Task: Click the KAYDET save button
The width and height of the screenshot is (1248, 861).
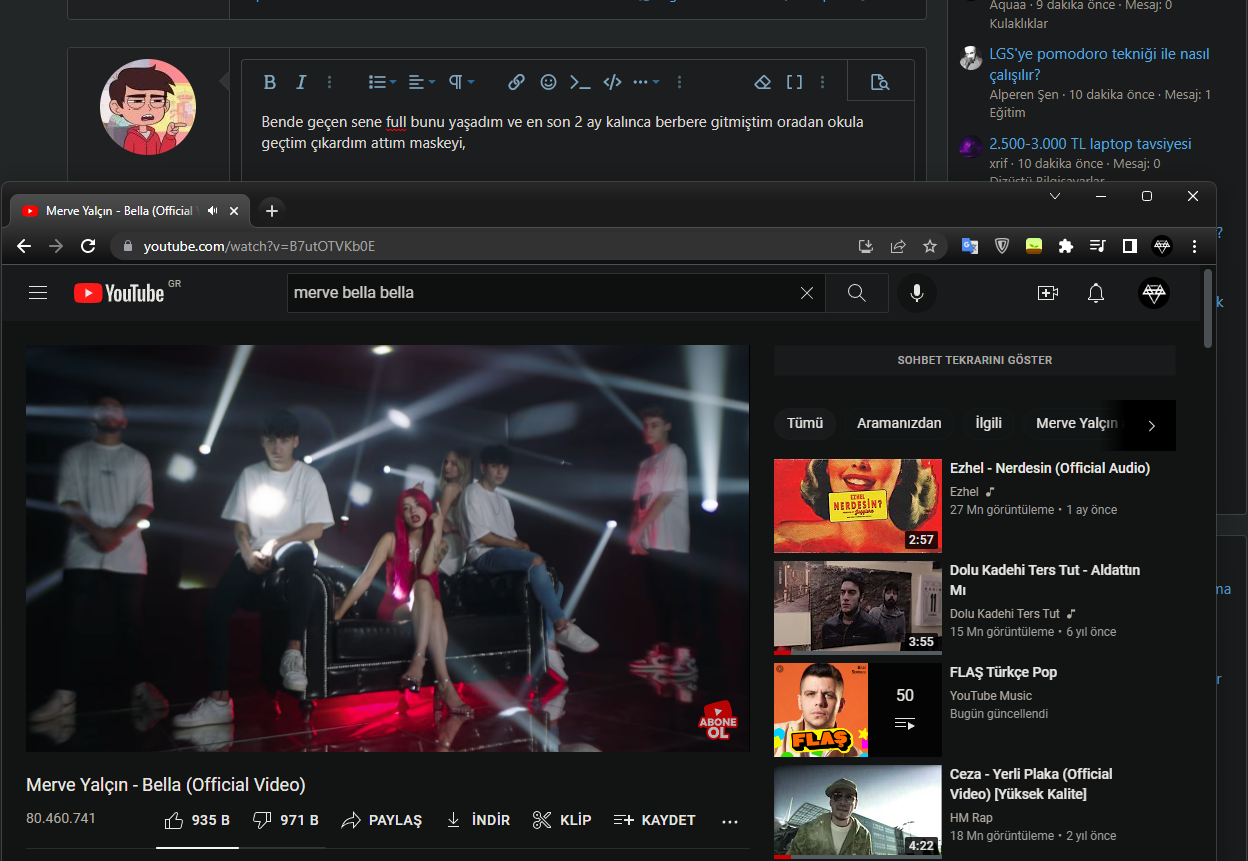Action: click(x=654, y=820)
